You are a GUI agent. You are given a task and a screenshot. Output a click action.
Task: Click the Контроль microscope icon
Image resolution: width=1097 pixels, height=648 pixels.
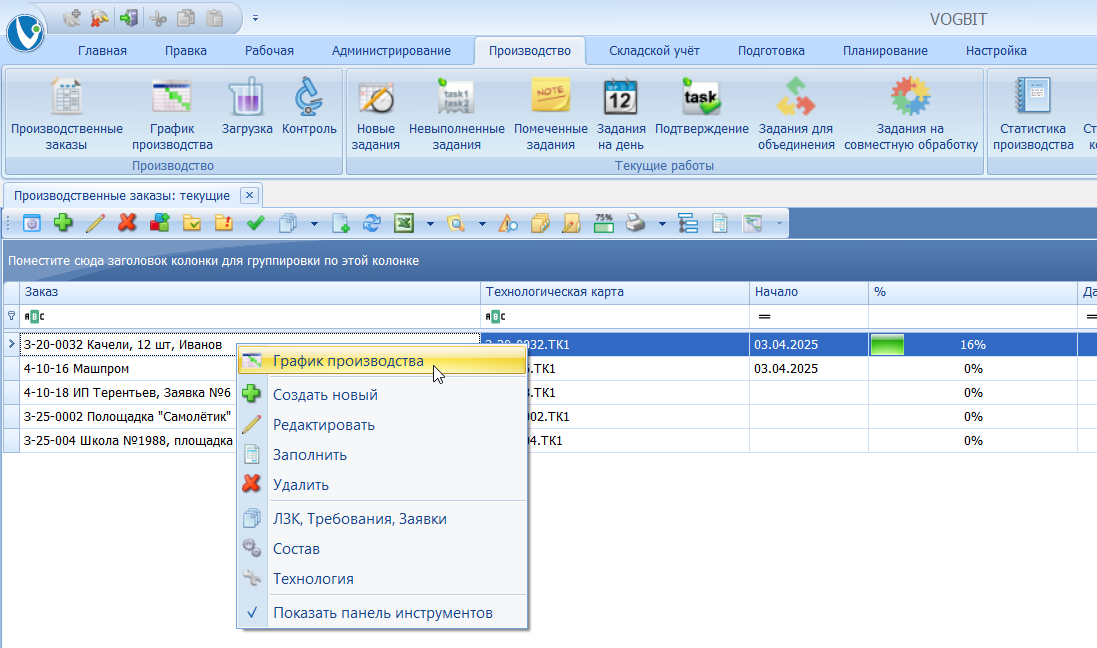coord(309,99)
